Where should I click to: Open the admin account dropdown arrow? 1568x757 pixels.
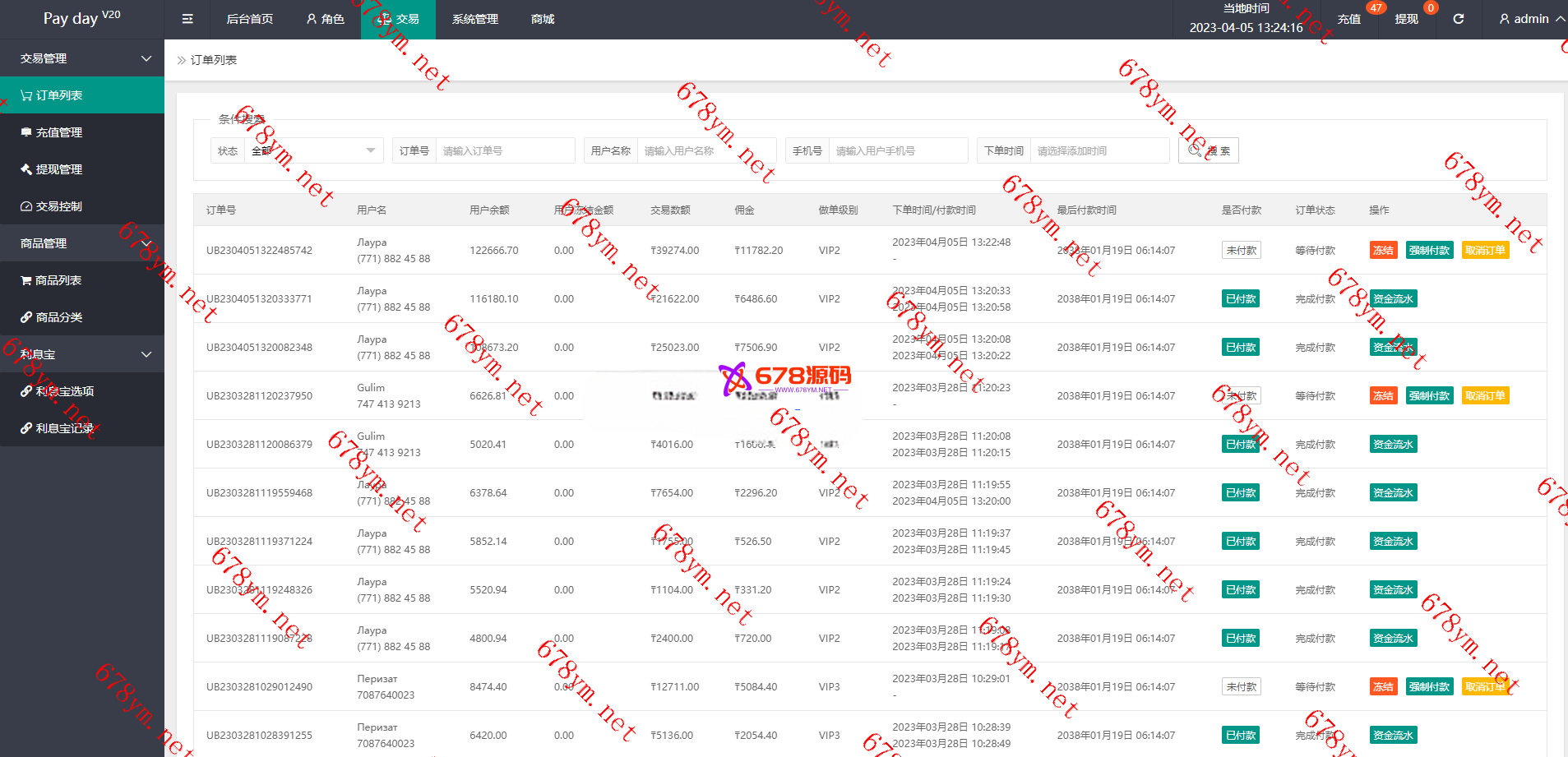pos(1560,19)
